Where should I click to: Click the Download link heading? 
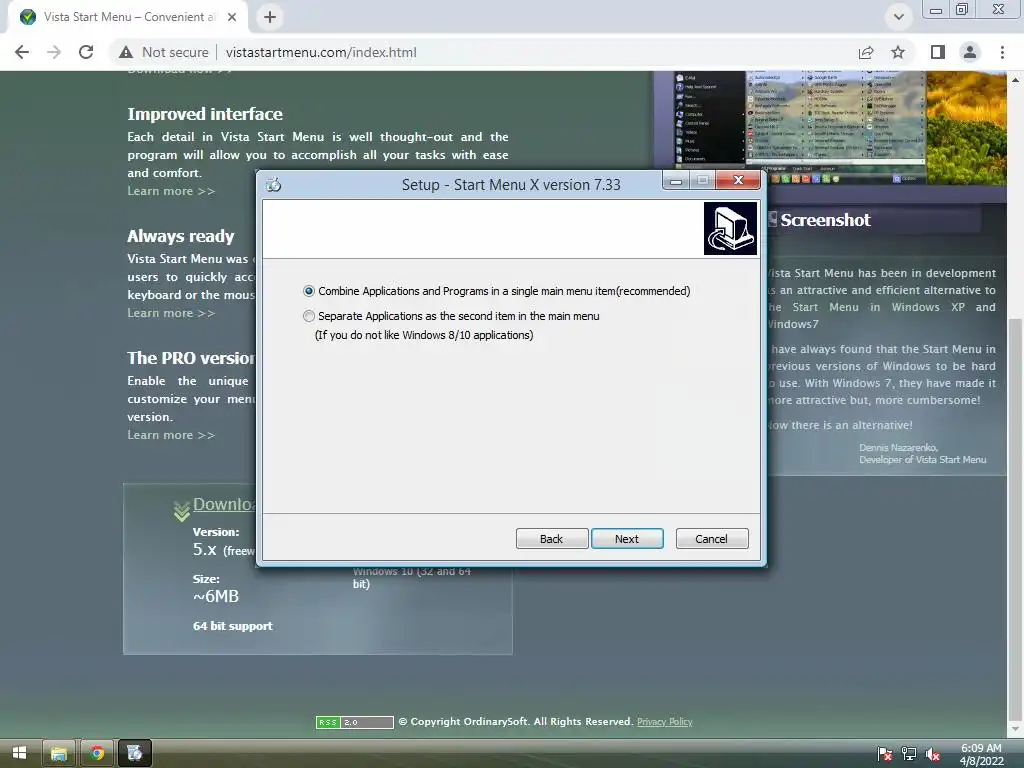pyautogui.click(x=224, y=504)
